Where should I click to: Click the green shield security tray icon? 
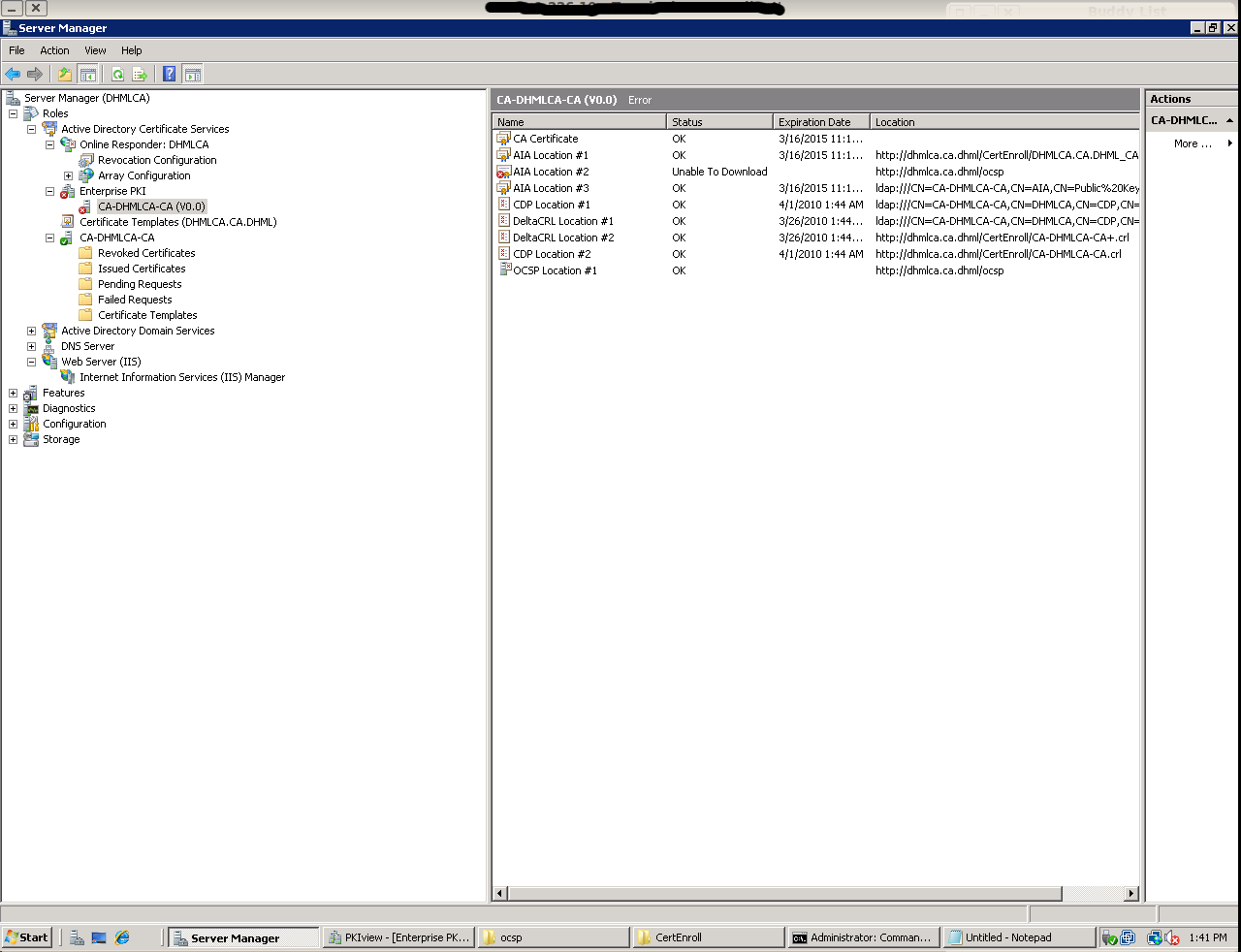1111,937
